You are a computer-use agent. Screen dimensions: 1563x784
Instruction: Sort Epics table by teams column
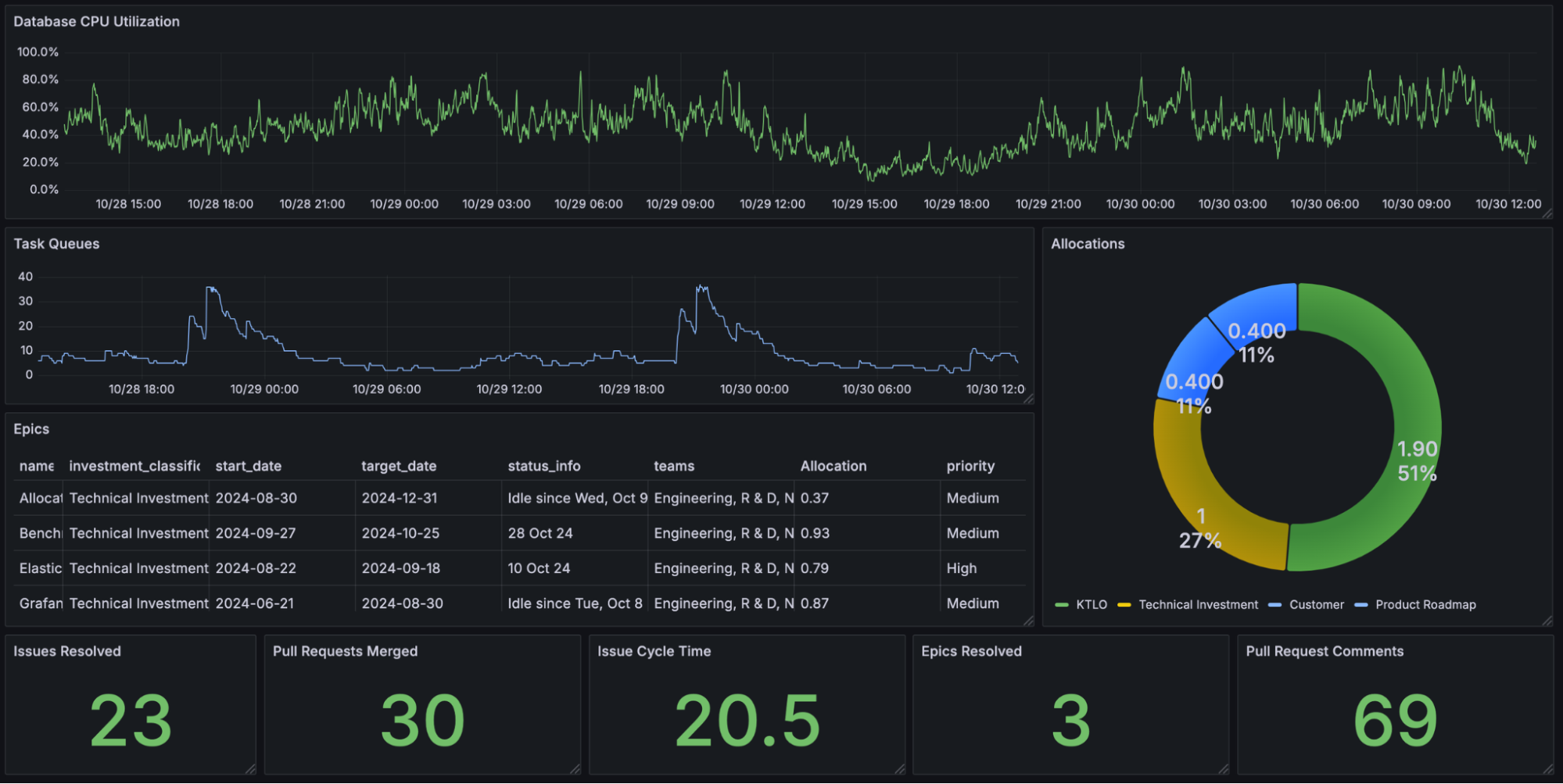[674, 466]
